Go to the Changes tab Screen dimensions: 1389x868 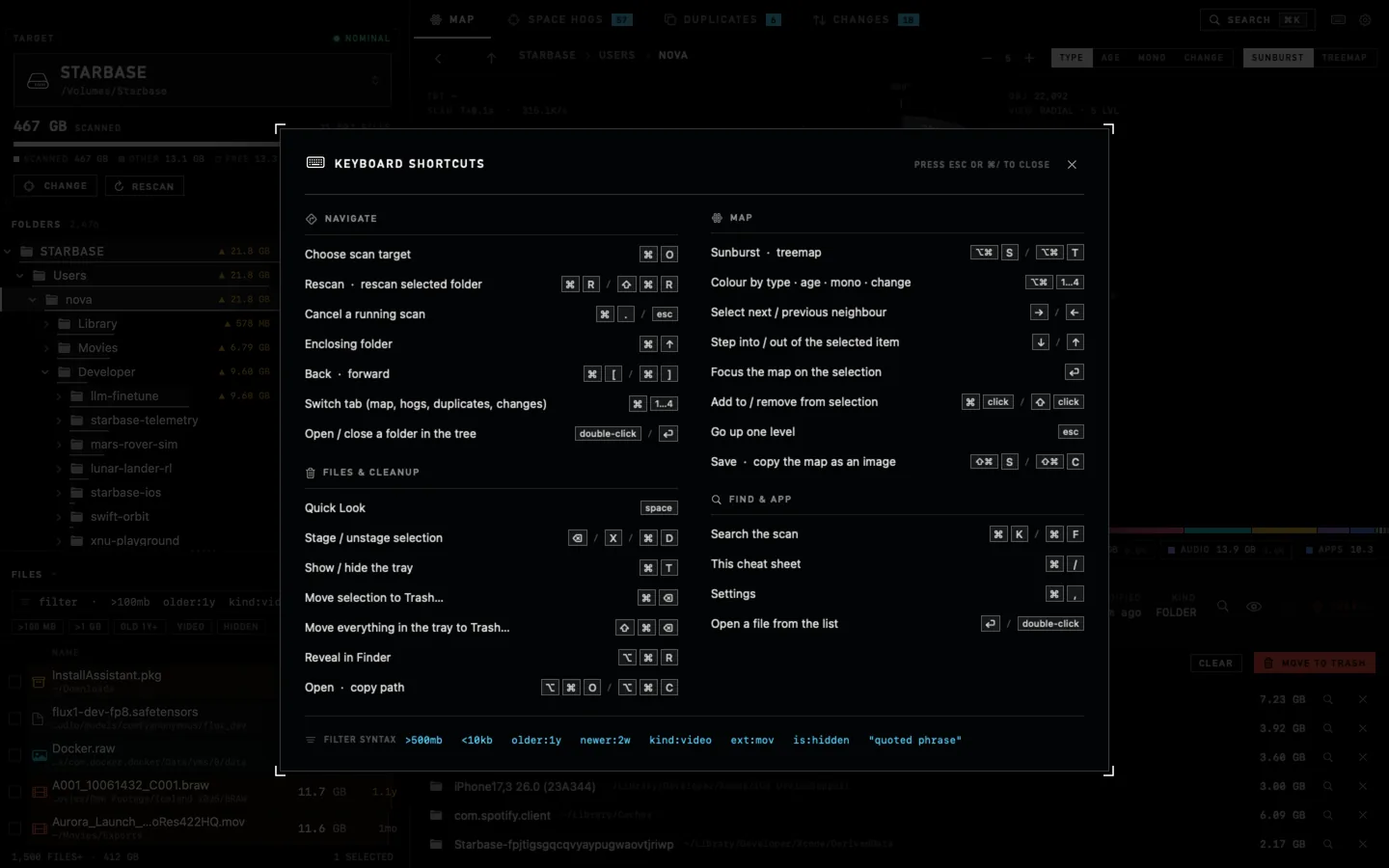(x=865, y=19)
